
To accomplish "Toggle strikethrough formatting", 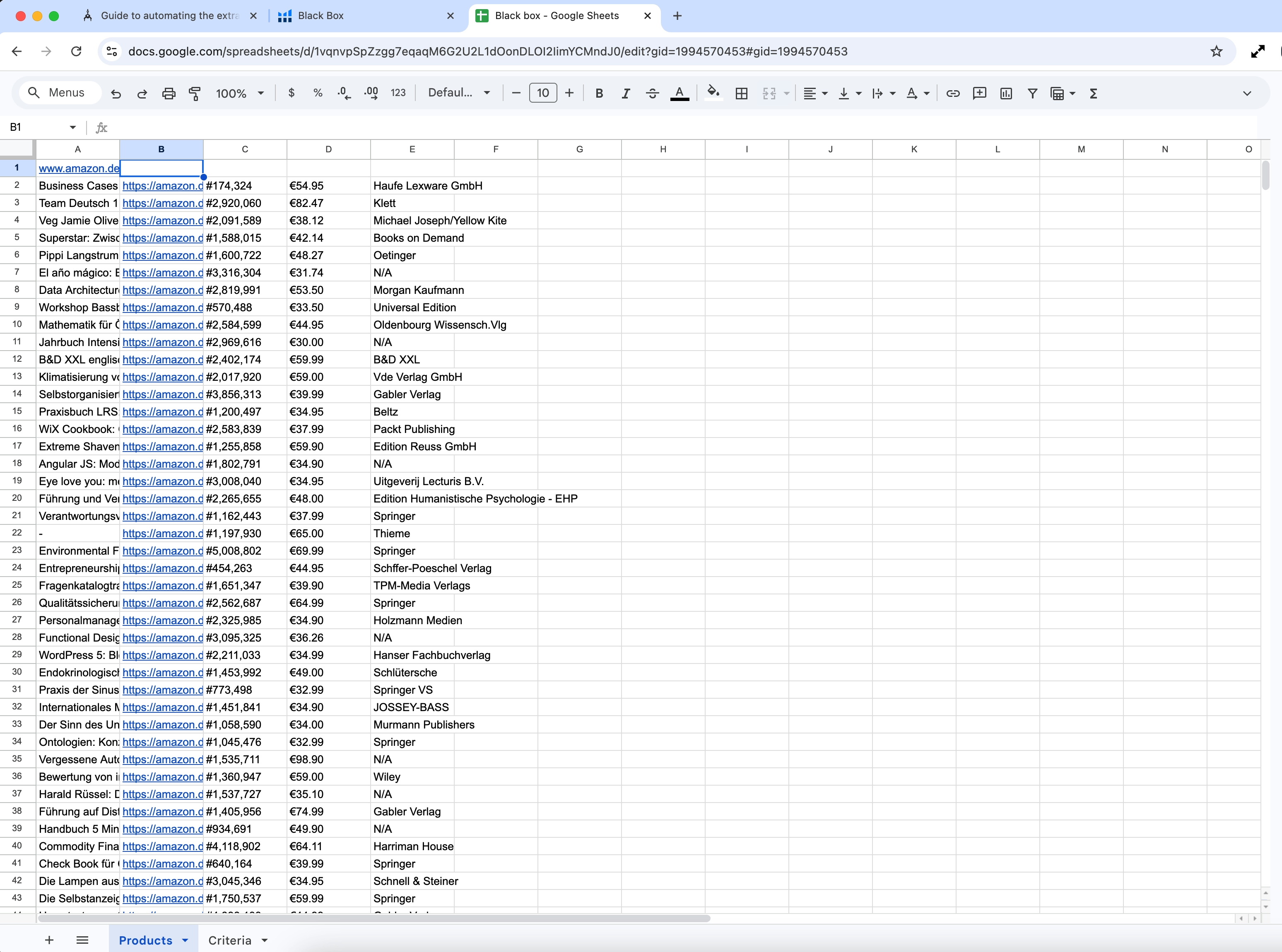I will [652, 93].
